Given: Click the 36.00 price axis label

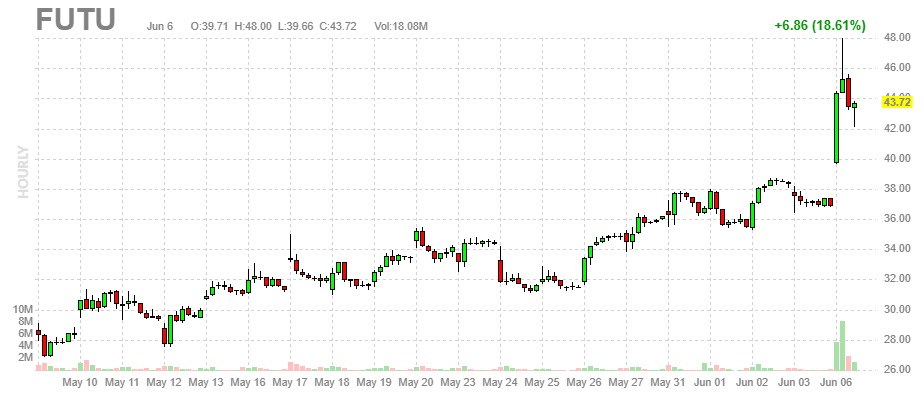Looking at the screenshot, I should coord(896,219).
